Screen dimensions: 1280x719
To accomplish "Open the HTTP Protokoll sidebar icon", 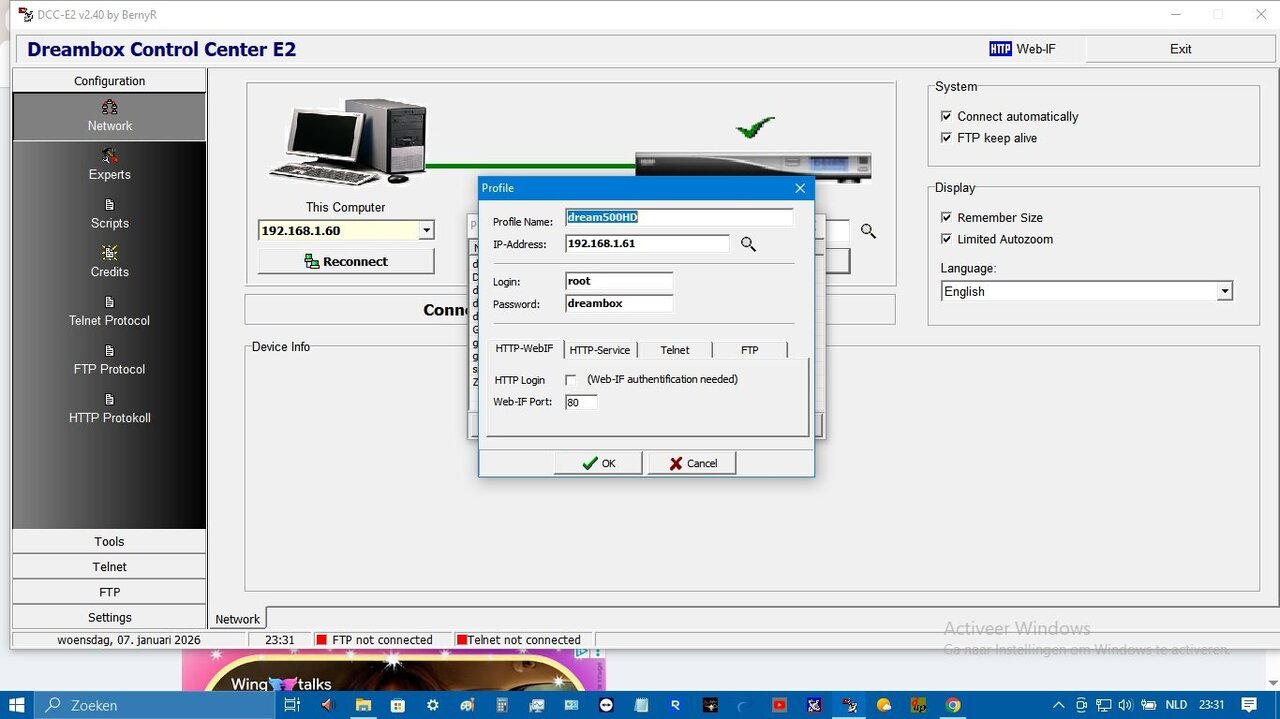I will 110,400.
